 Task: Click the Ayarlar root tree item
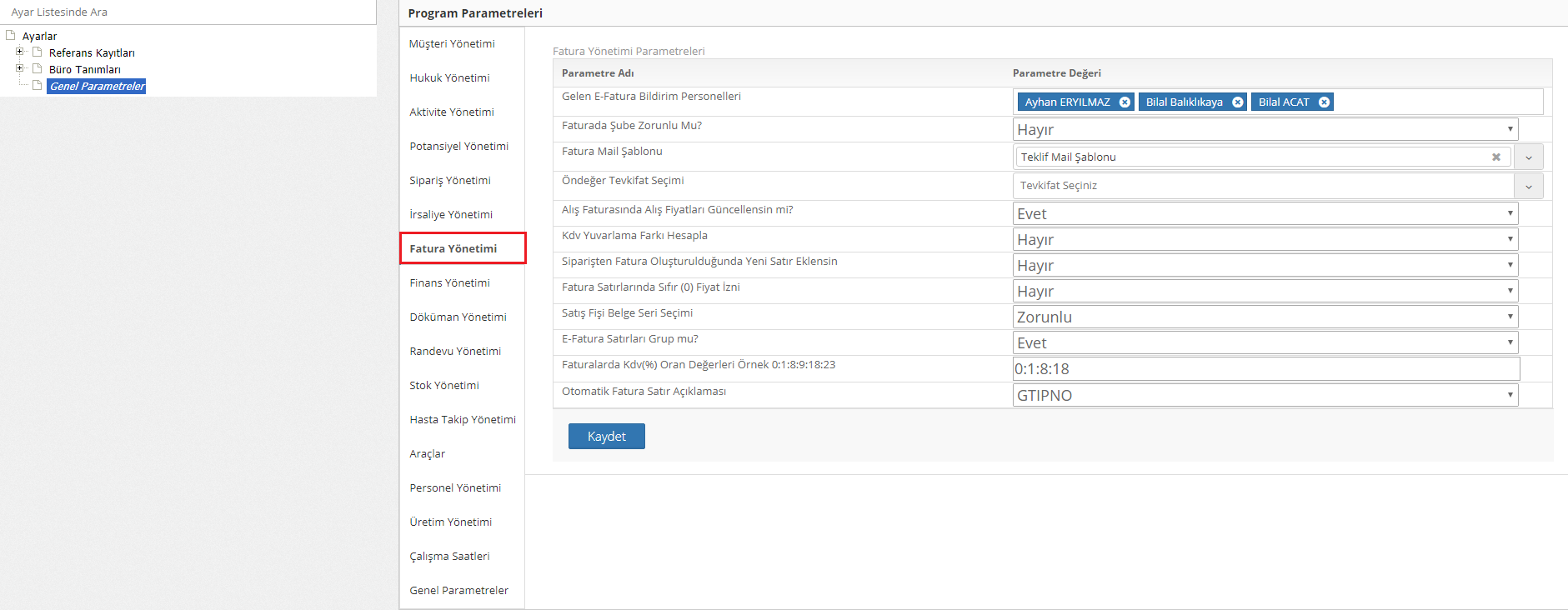click(39, 37)
